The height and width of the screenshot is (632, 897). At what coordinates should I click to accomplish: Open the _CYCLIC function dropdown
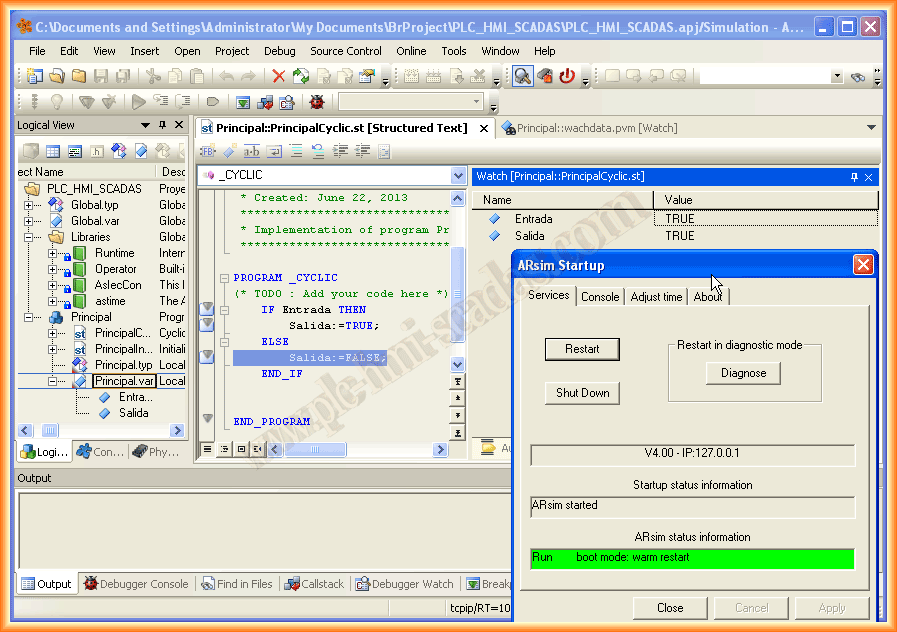coord(458,176)
